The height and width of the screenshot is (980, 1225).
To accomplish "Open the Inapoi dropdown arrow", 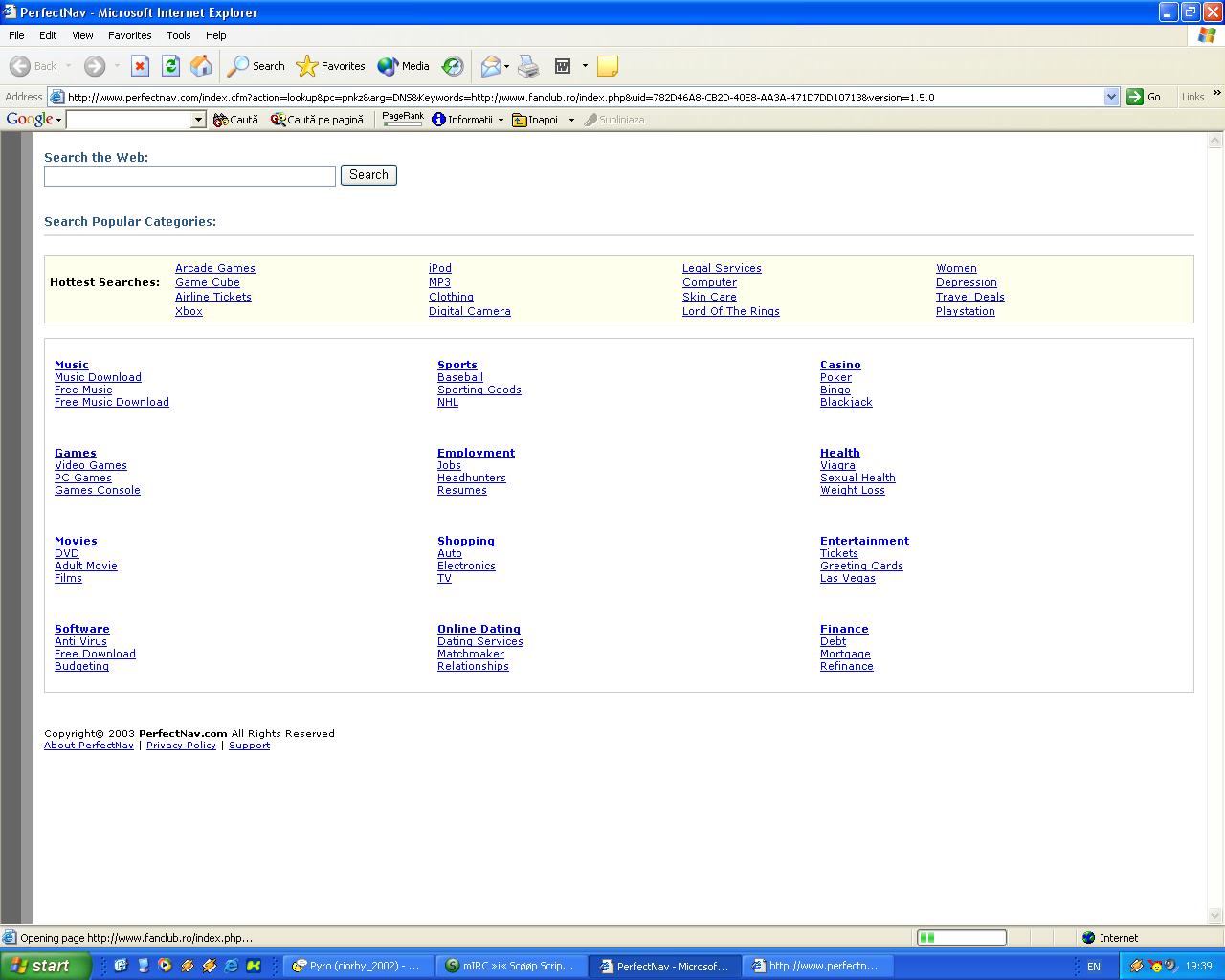I will click(x=571, y=120).
